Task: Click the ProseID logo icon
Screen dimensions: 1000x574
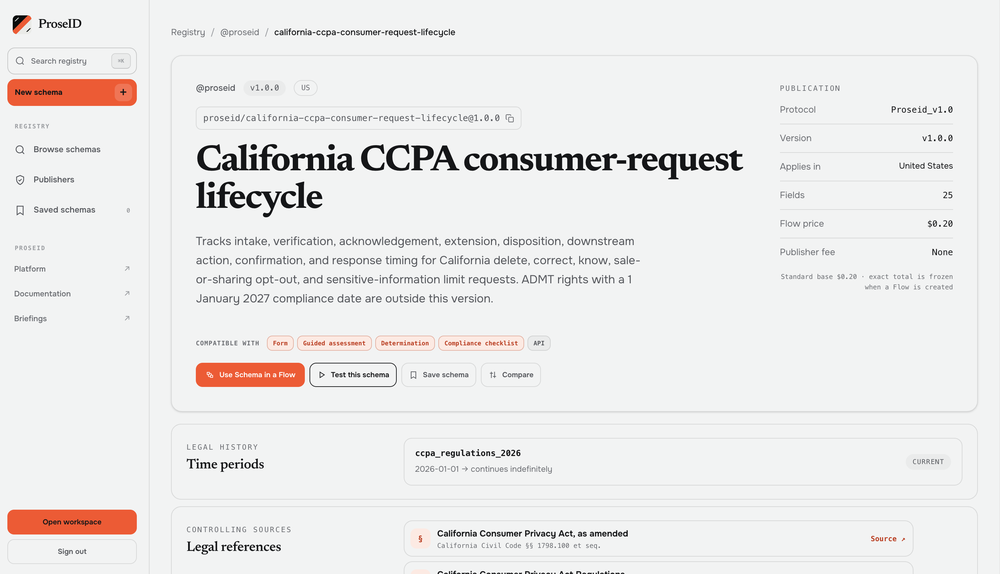Action: coord(22,24)
